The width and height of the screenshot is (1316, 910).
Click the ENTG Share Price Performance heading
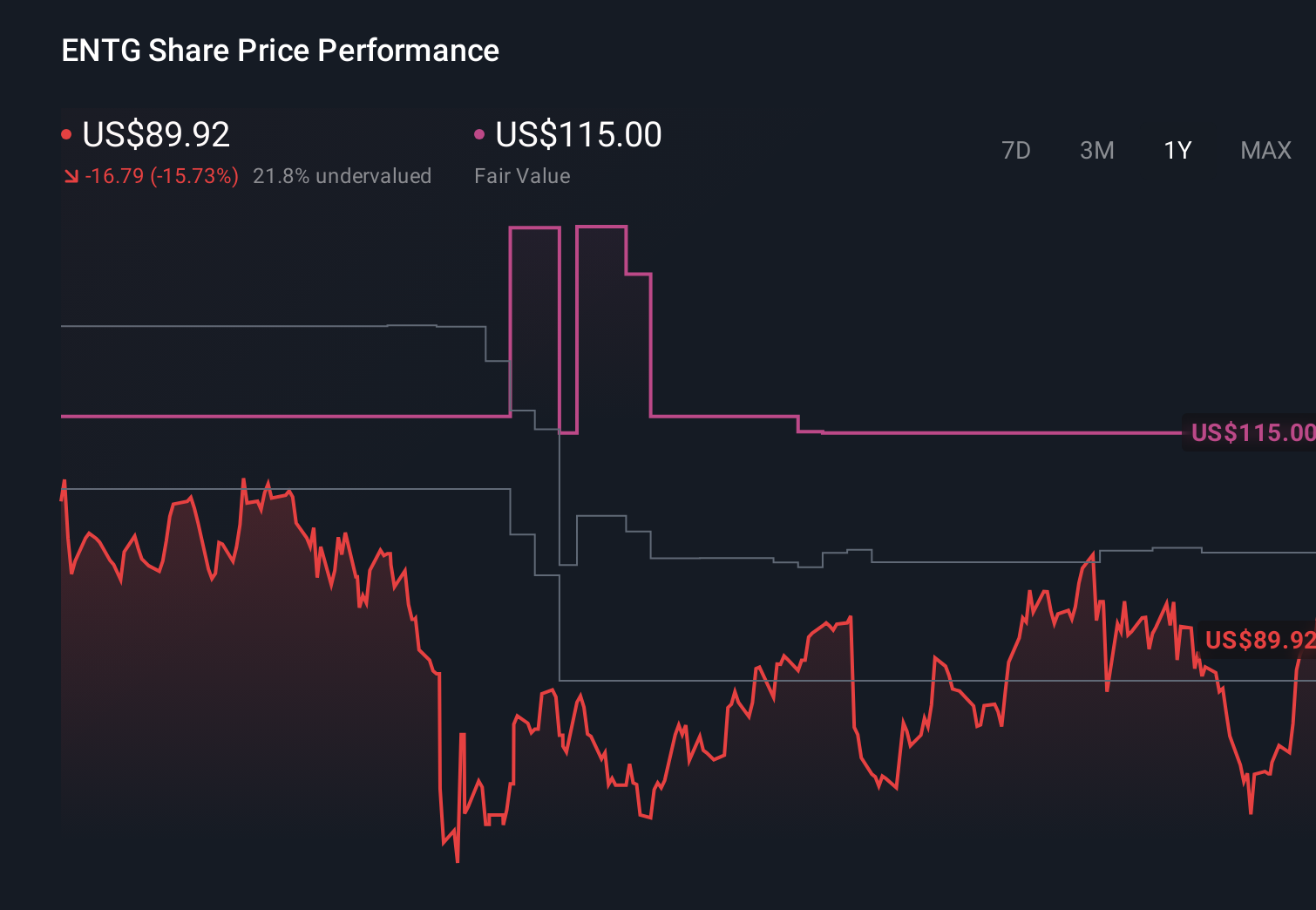coord(279,50)
